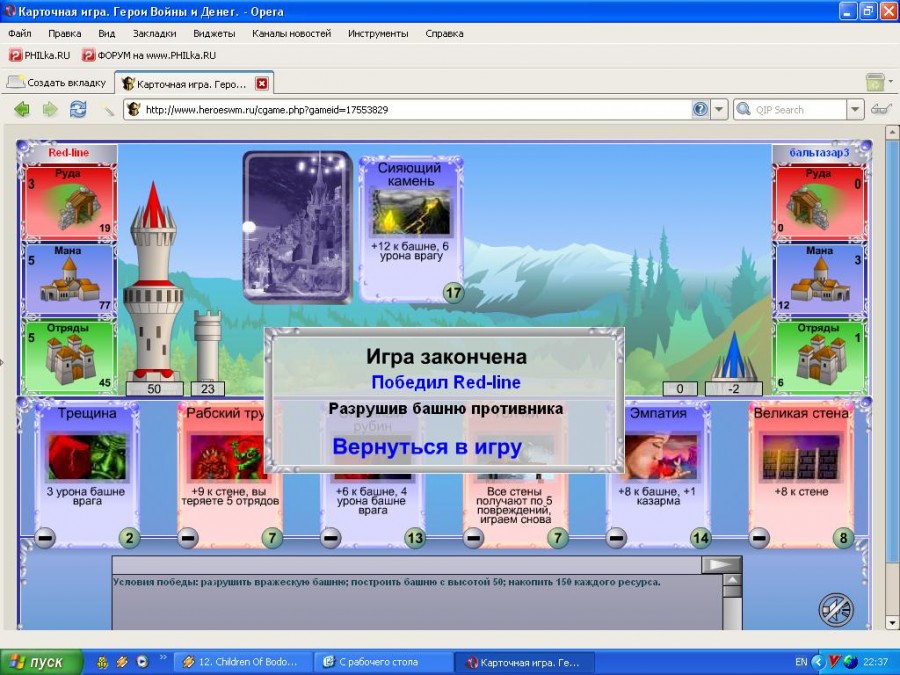Open the QIP Search engine dropdown
Screen dimensions: 900x675
(855, 109)
